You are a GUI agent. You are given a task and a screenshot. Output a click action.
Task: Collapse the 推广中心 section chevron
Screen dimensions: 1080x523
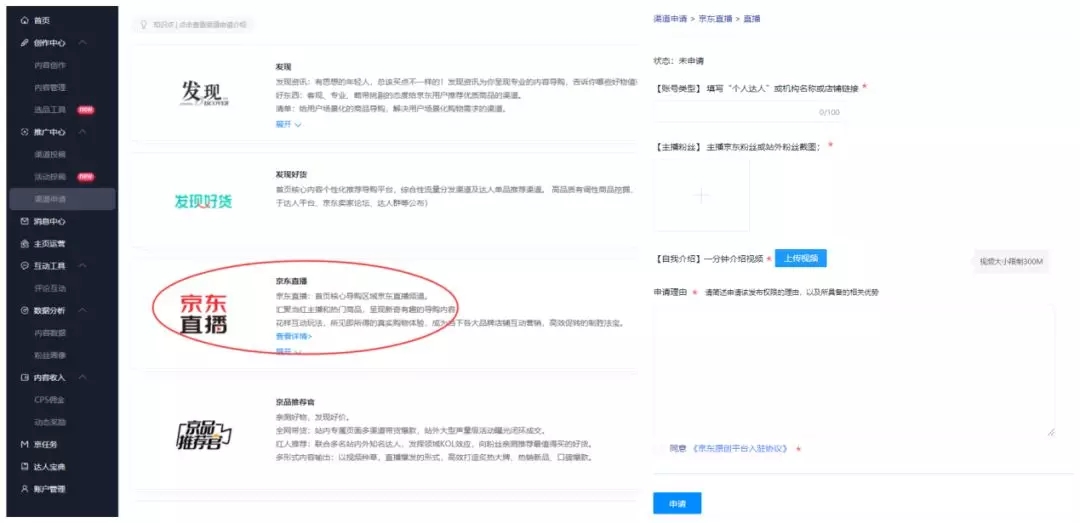point(83,132)
